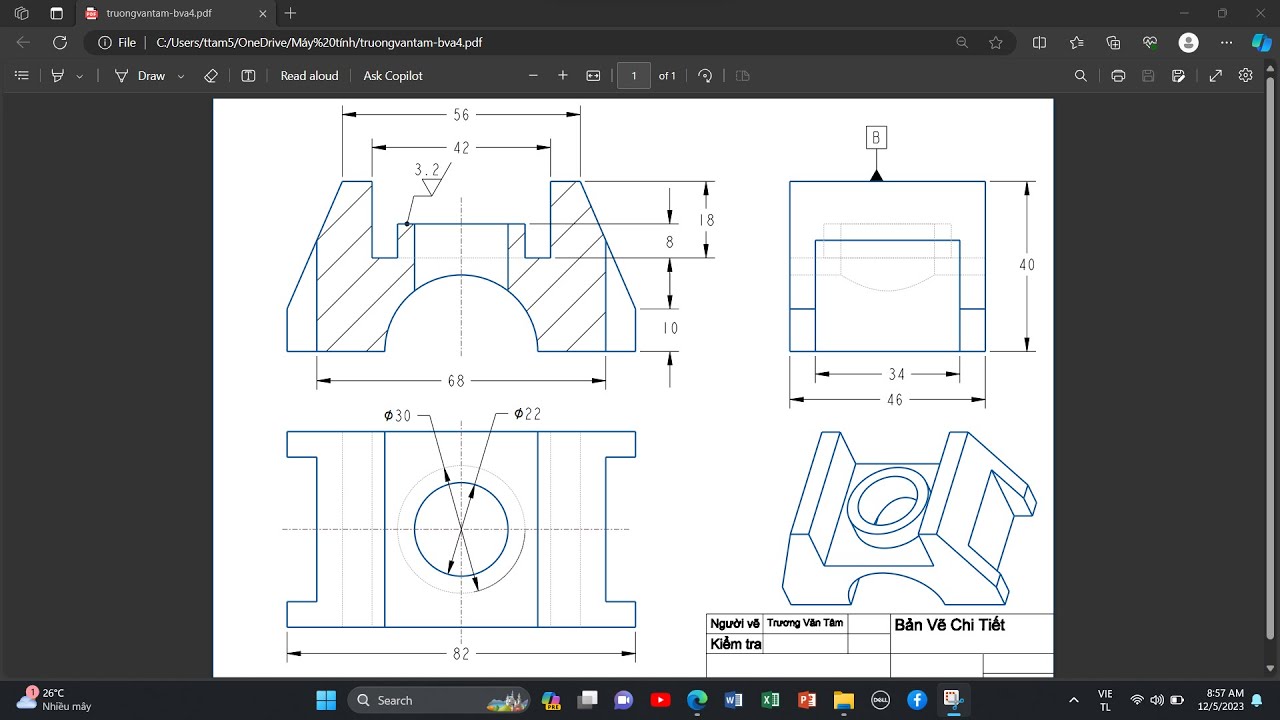Open the Copilot sidebar
1280x720 pixels.
click(1262, 43)
